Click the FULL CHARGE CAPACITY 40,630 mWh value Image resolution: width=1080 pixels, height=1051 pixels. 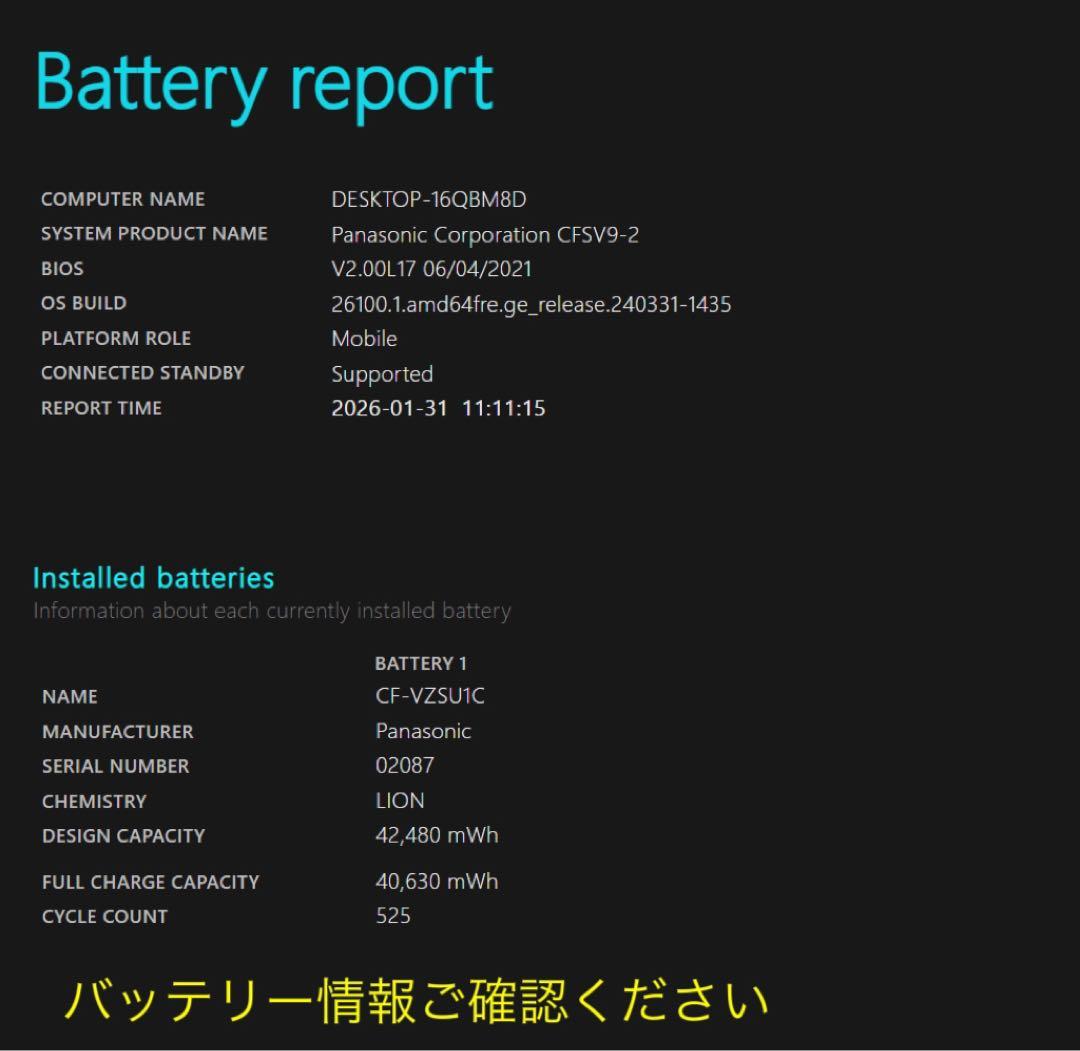(x=434, y=881)
